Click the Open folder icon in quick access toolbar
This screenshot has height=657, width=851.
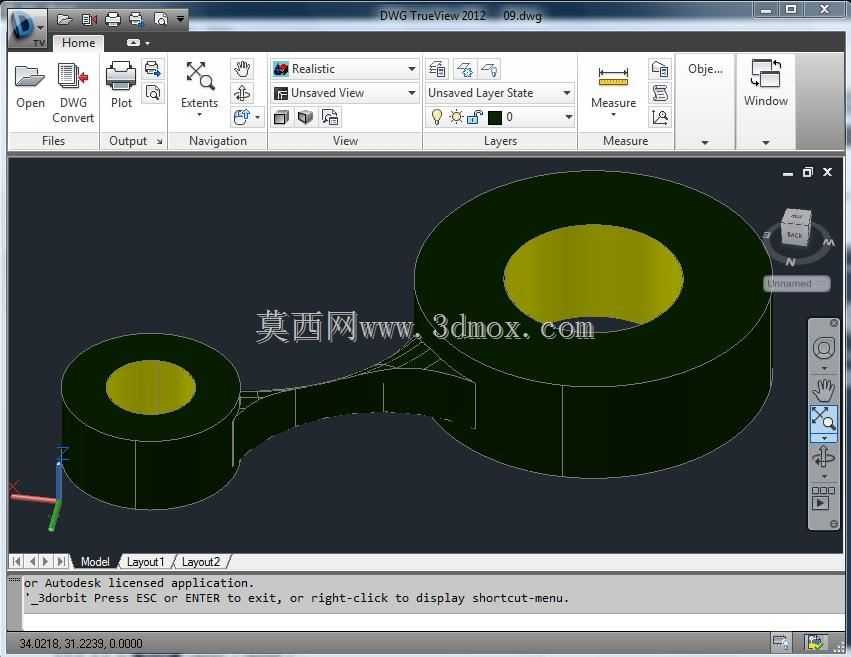point(65,20)
